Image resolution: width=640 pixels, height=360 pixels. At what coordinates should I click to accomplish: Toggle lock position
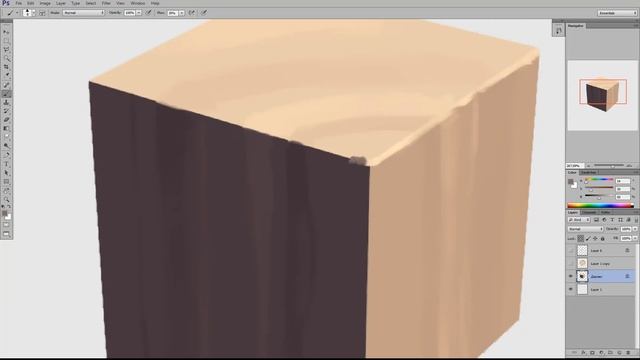point(595,239)
